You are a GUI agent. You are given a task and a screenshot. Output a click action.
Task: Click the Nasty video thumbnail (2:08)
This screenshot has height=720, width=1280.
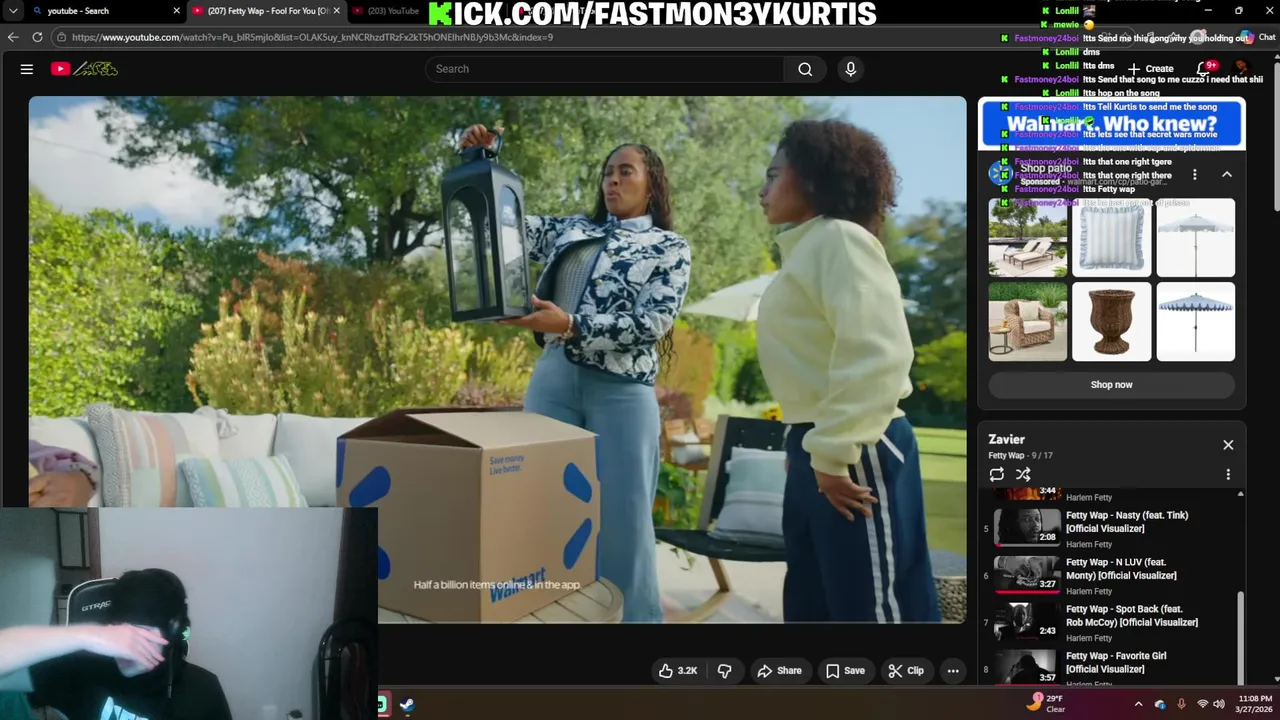click(1027, 526)
